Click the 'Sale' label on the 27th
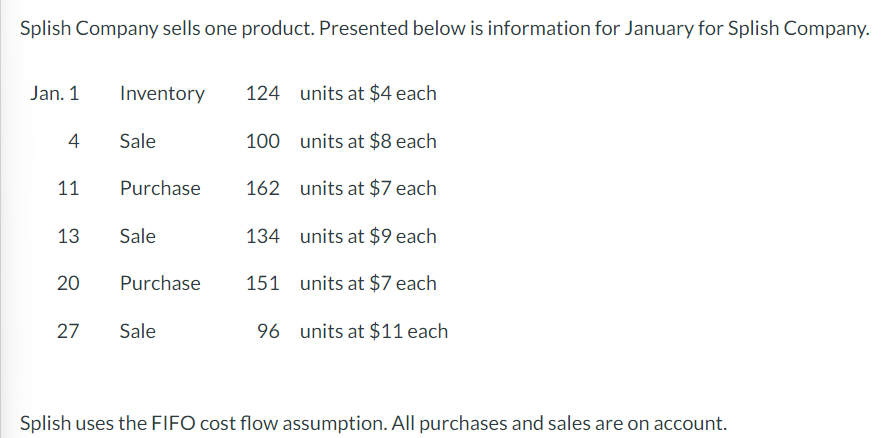The width and height of the screenshot is (893, 438). 138,331
